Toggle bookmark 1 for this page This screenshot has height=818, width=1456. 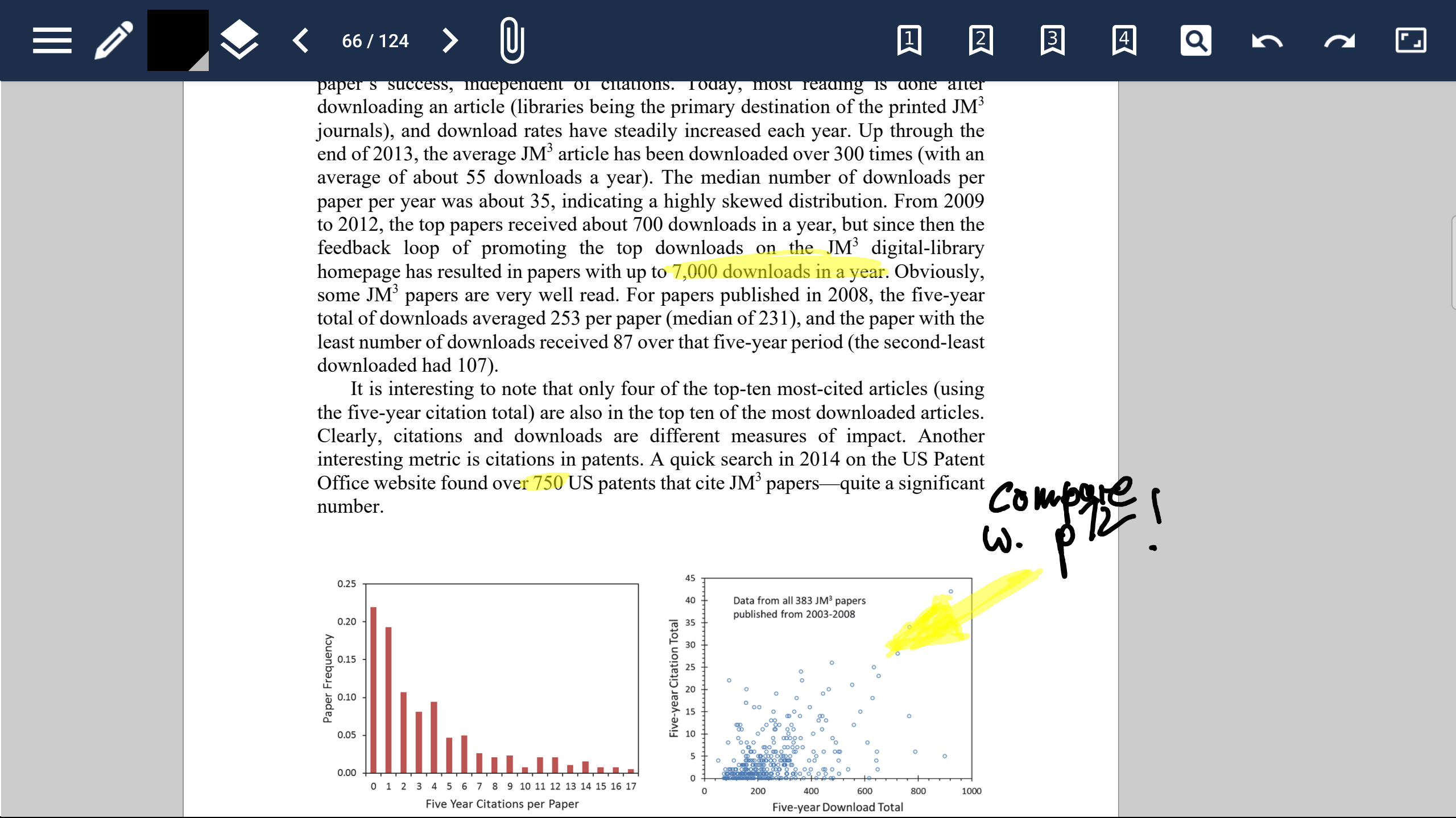point(908,40)
